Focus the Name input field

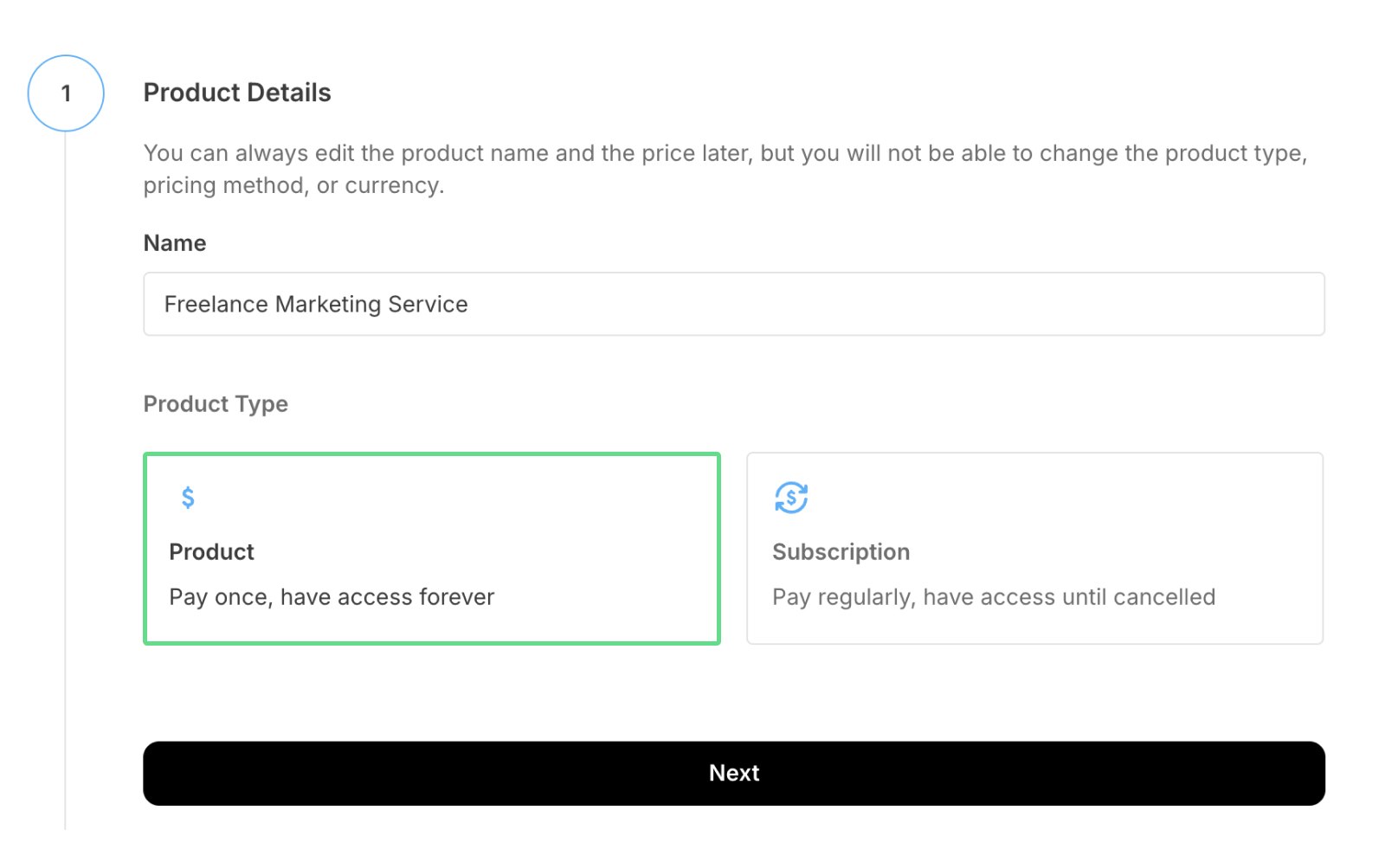pos(733,304)
